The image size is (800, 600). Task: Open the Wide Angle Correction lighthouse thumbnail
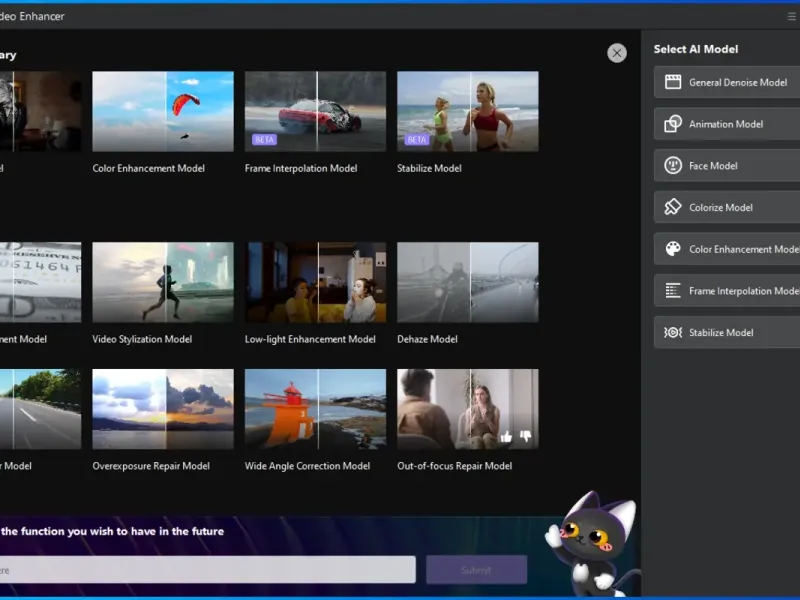tap(315, 409)
